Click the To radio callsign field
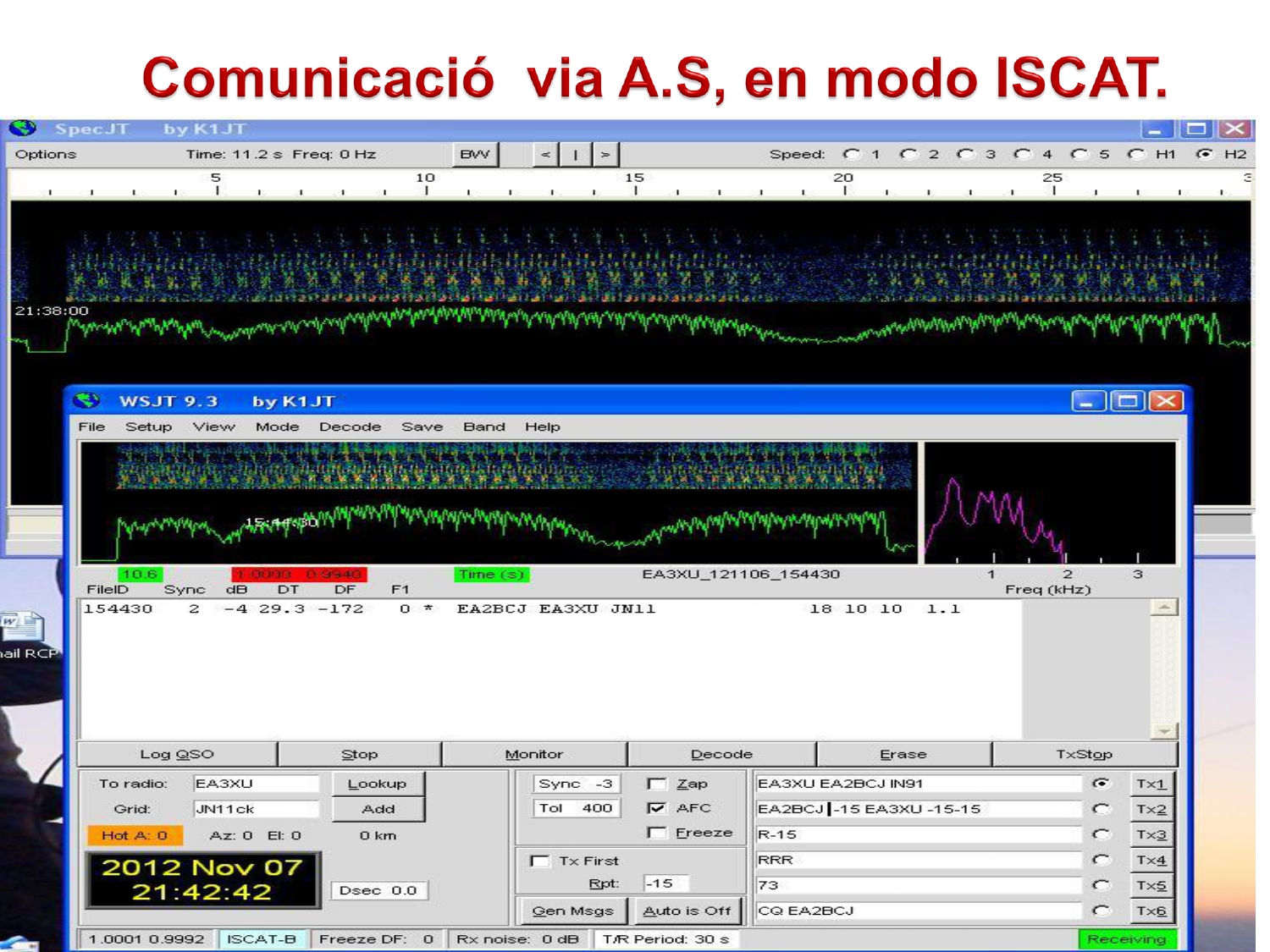 click(x=255, y=784)
